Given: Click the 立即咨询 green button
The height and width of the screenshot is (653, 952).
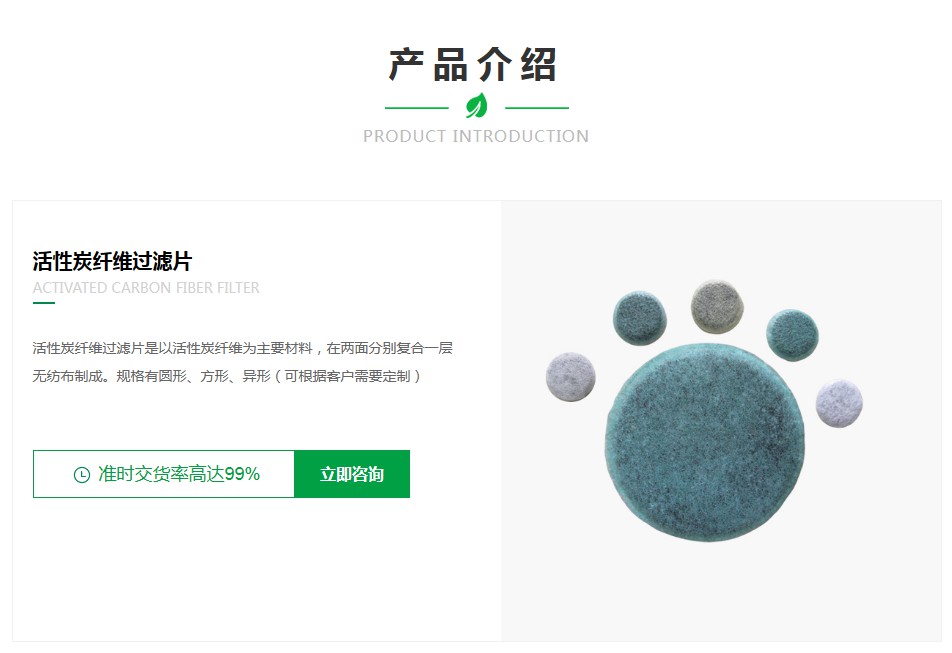Looking at the screenshot, I should point(352,474).
